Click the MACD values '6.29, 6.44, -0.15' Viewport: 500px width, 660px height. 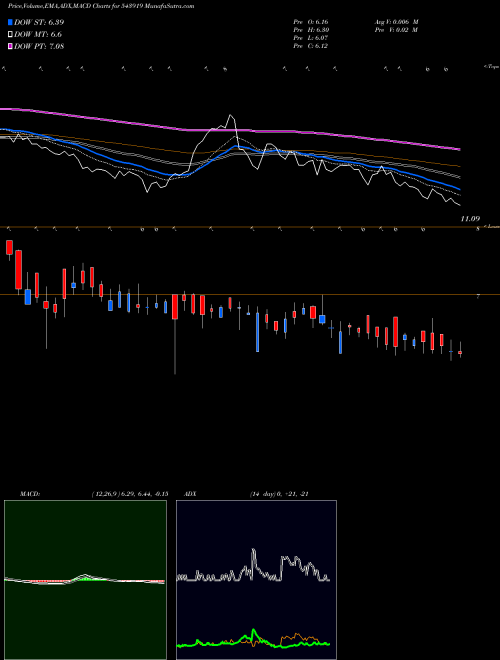[145, 494]
